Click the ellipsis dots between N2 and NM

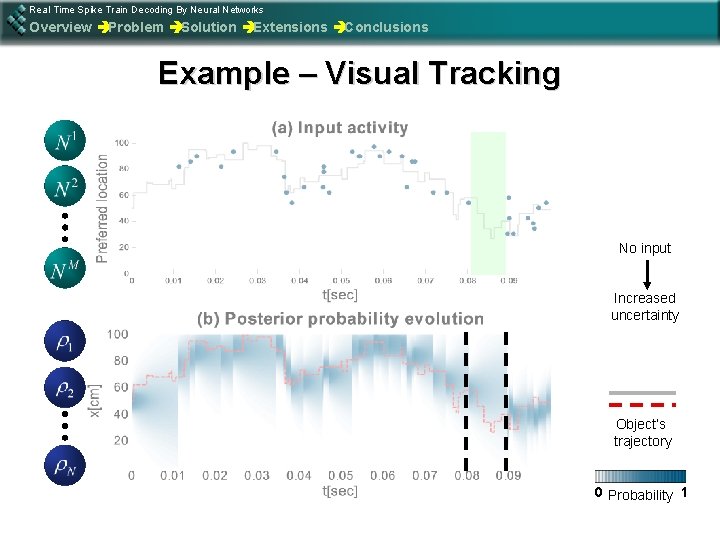65,227
